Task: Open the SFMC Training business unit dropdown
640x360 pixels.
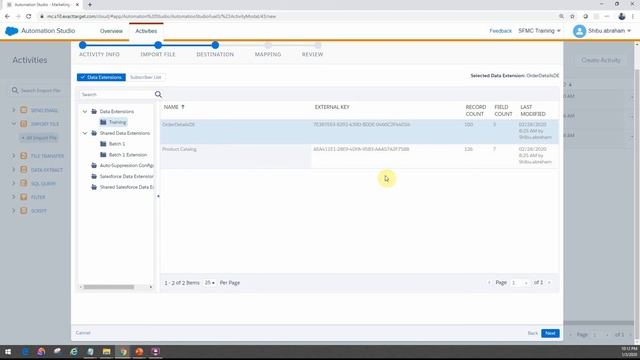Action: click(539, 31)
